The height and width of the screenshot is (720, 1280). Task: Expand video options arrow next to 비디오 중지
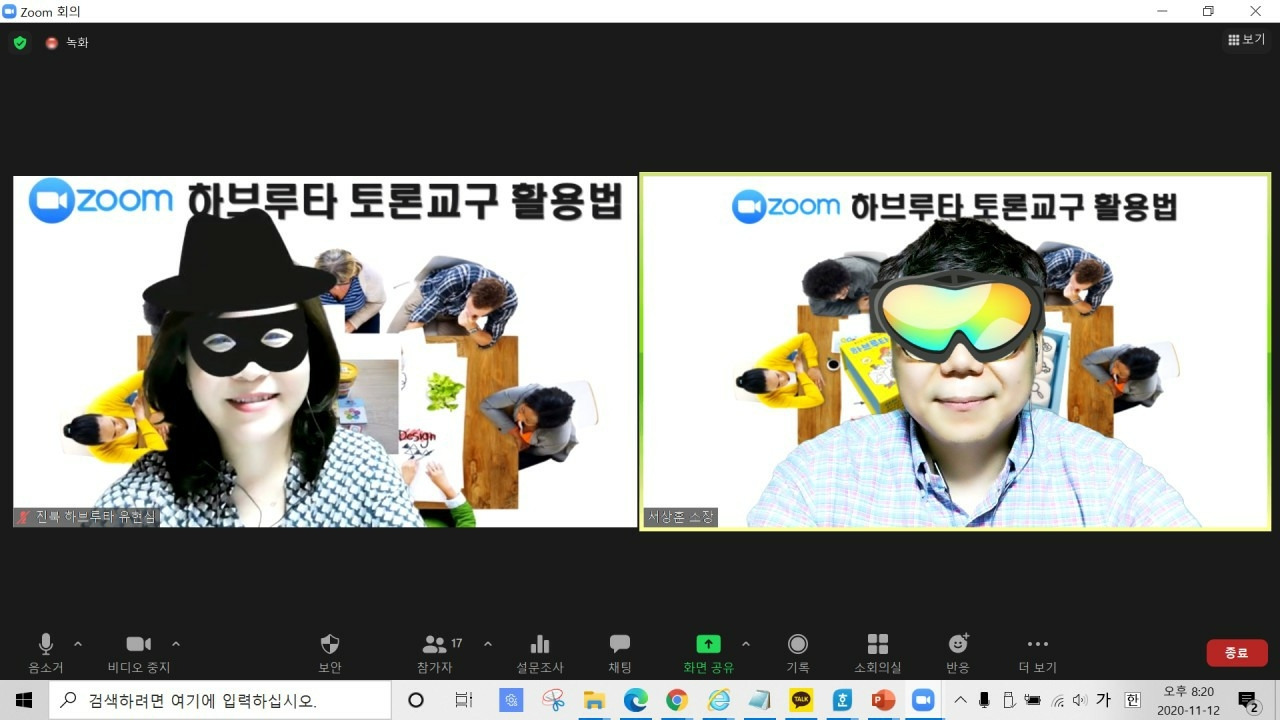[x=176, y=644]
